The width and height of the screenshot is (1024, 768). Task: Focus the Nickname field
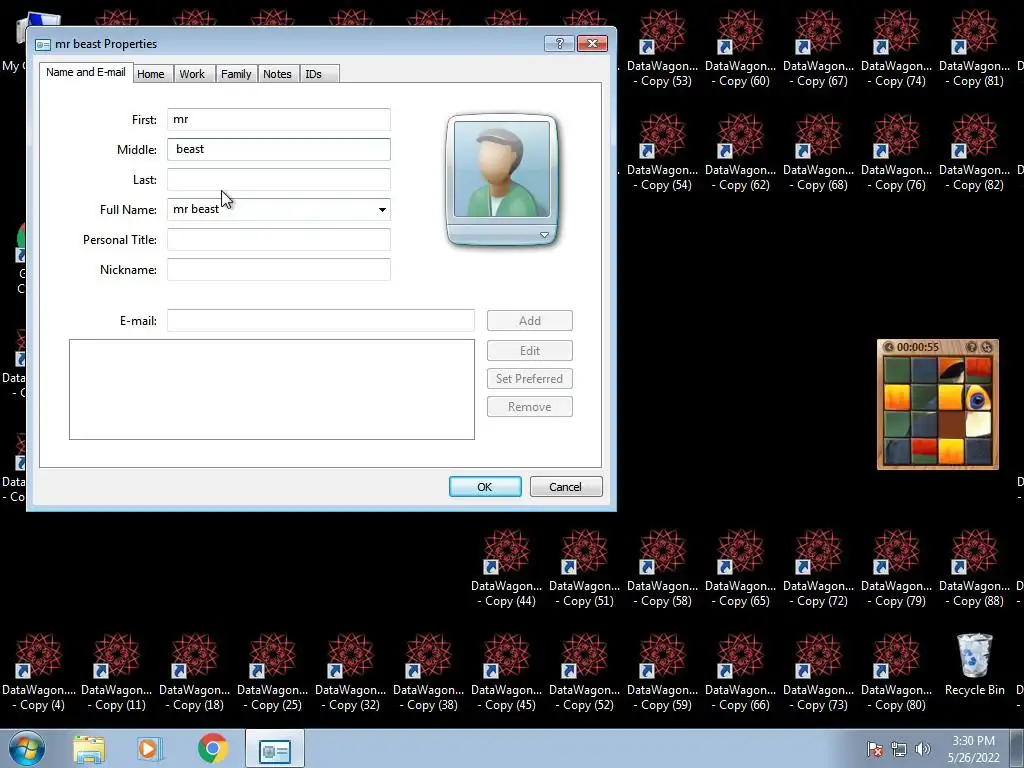click(279, 270)
